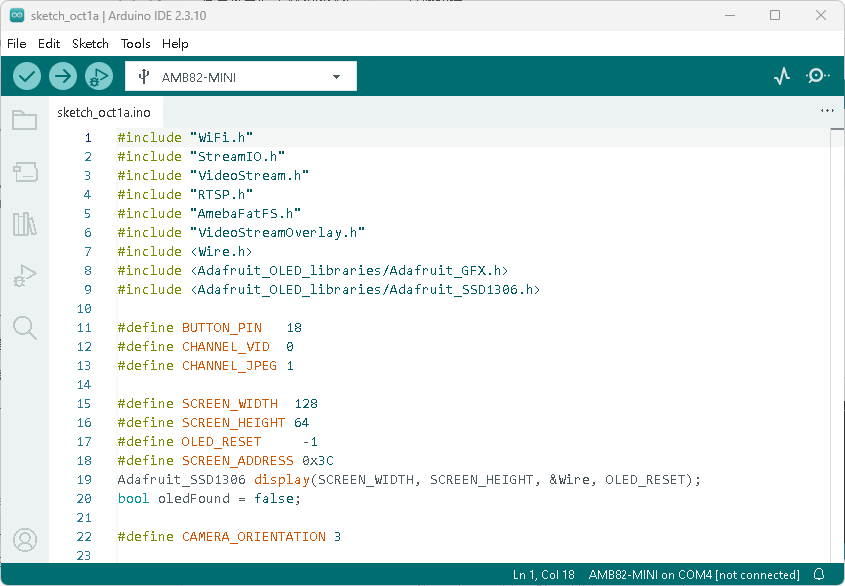Image resolution: width=845 pixels, height=586 pixels.
Task: Click the "RTSP.h" text on line 4
Action: click(x=221, y=194)
